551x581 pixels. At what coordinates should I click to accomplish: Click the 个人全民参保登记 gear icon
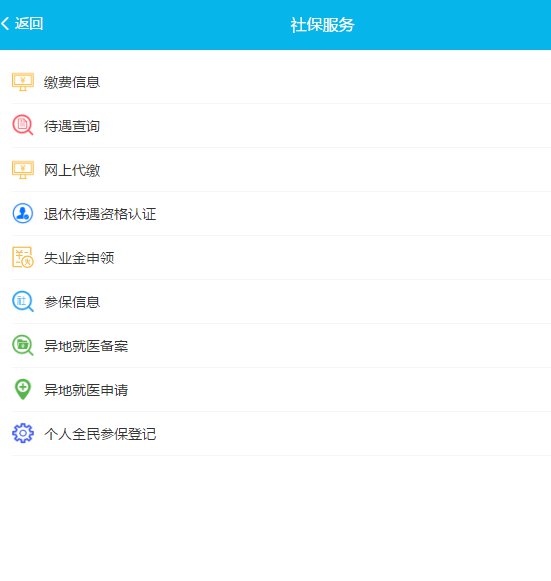point(23,433)
